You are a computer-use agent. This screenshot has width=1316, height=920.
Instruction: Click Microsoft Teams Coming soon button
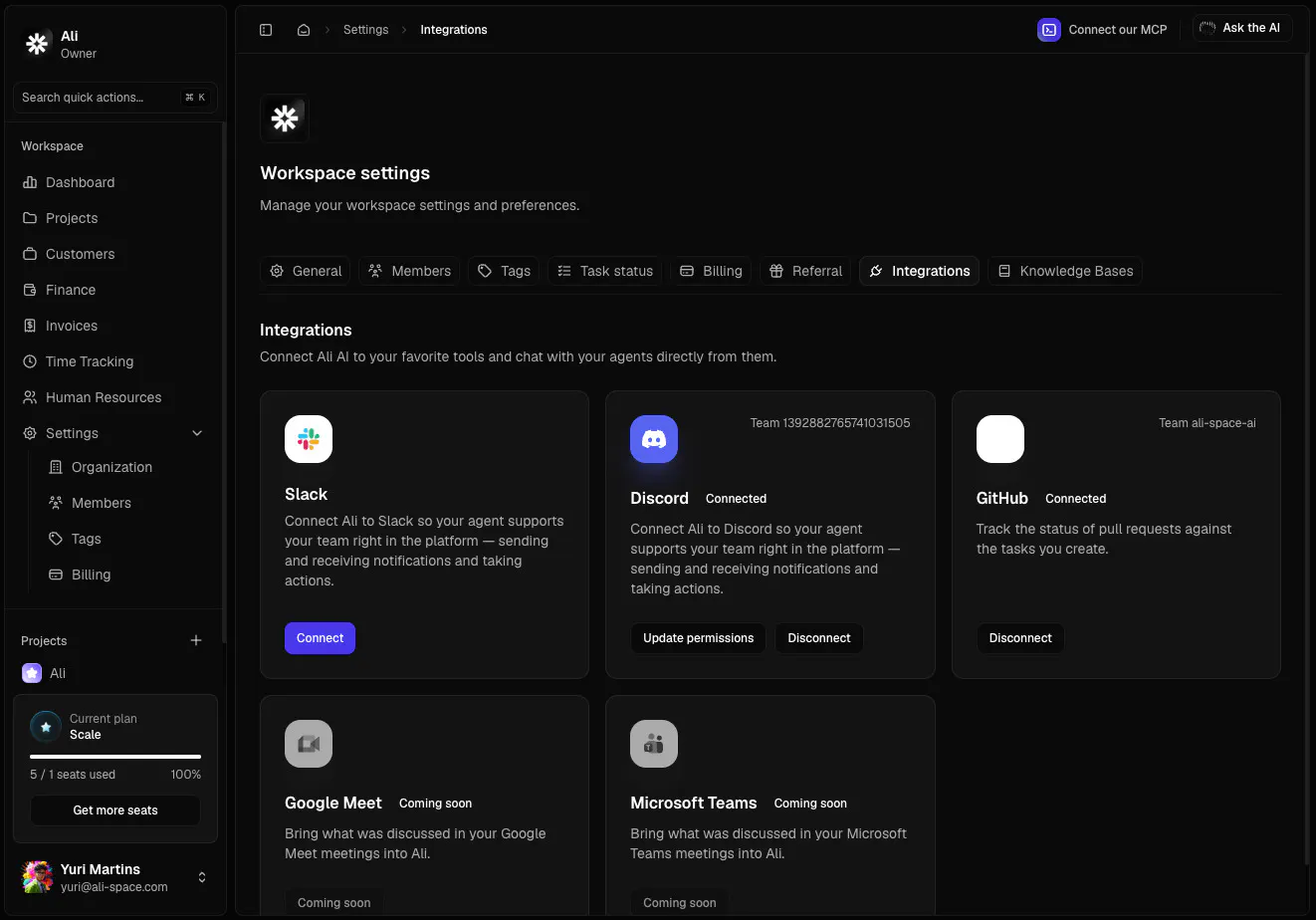click(x=679, y=903)
